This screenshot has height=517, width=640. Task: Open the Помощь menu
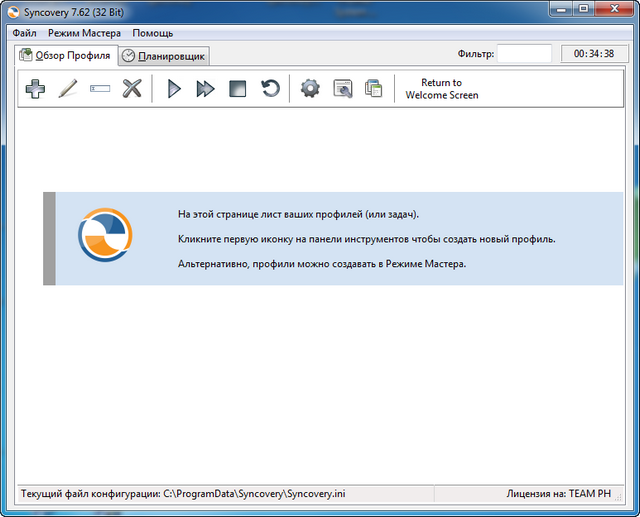(x=153, y=33)
